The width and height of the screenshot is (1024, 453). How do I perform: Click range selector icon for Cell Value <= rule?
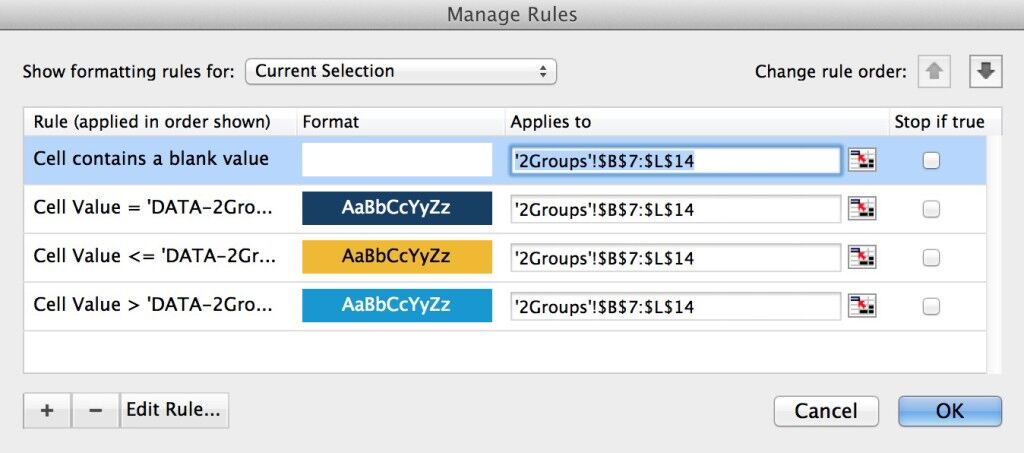coord(860,258)
